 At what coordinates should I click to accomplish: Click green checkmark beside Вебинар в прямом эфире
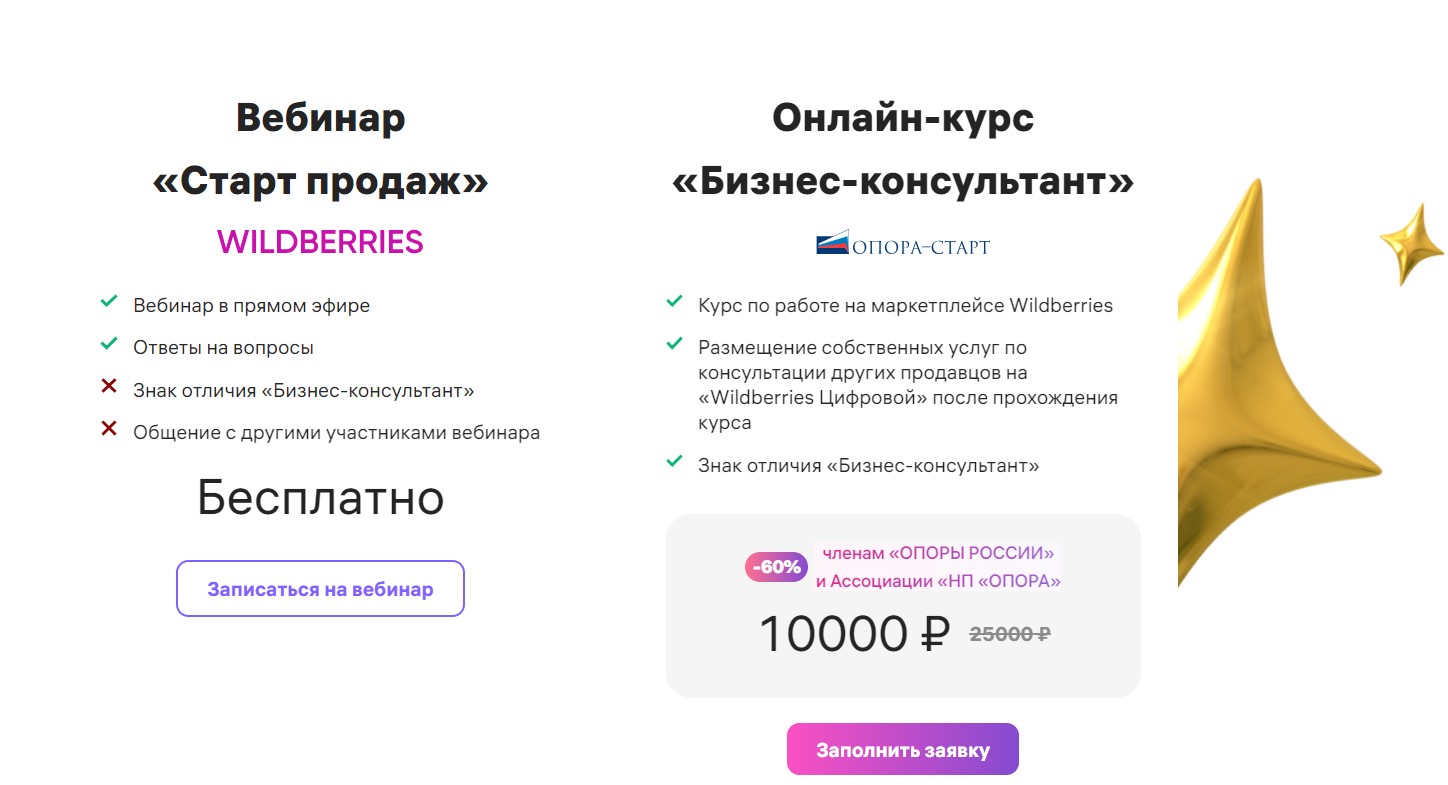[x=109, y=301]
